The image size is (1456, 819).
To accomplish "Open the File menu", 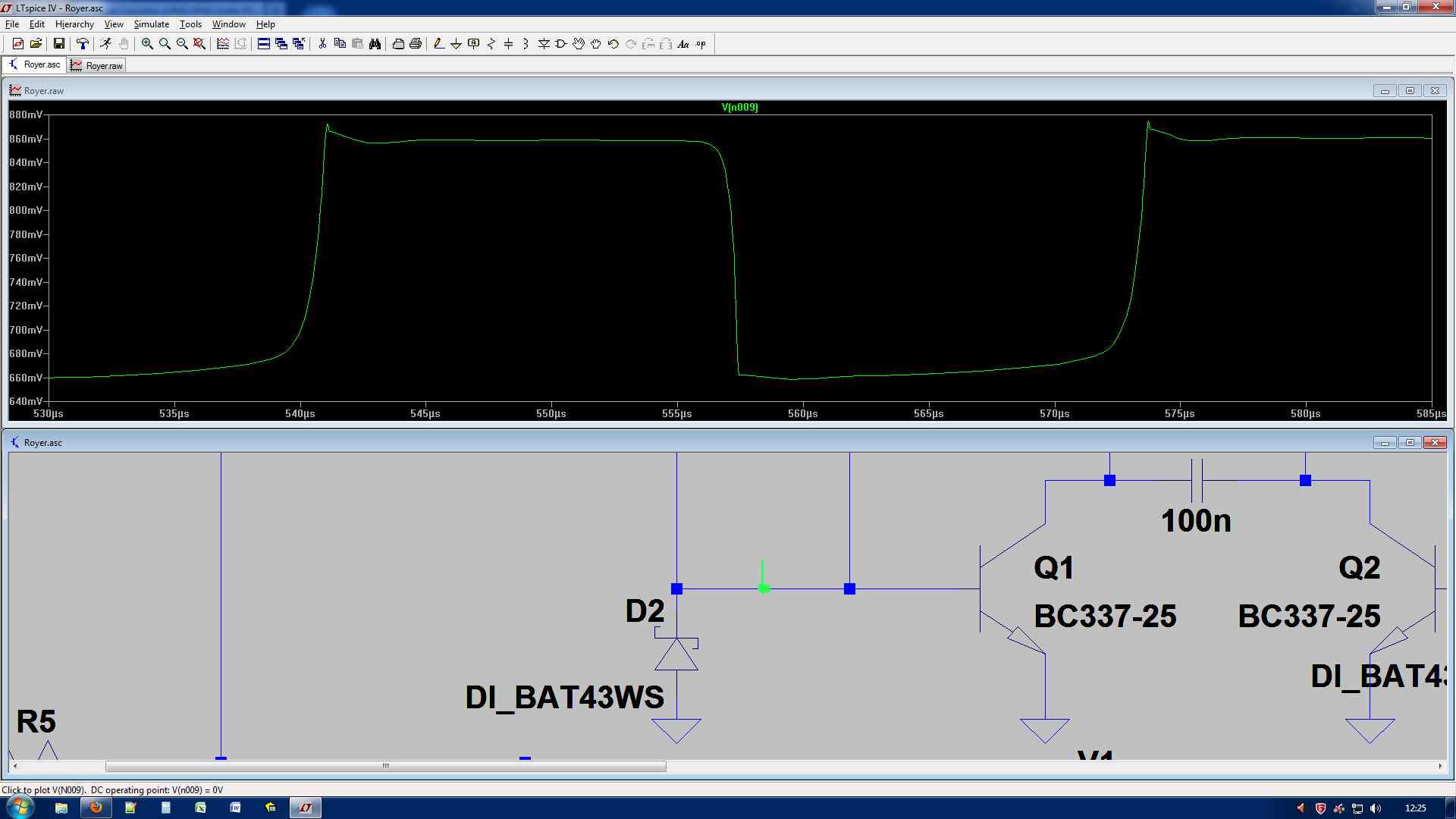I will tap(12, 24).
